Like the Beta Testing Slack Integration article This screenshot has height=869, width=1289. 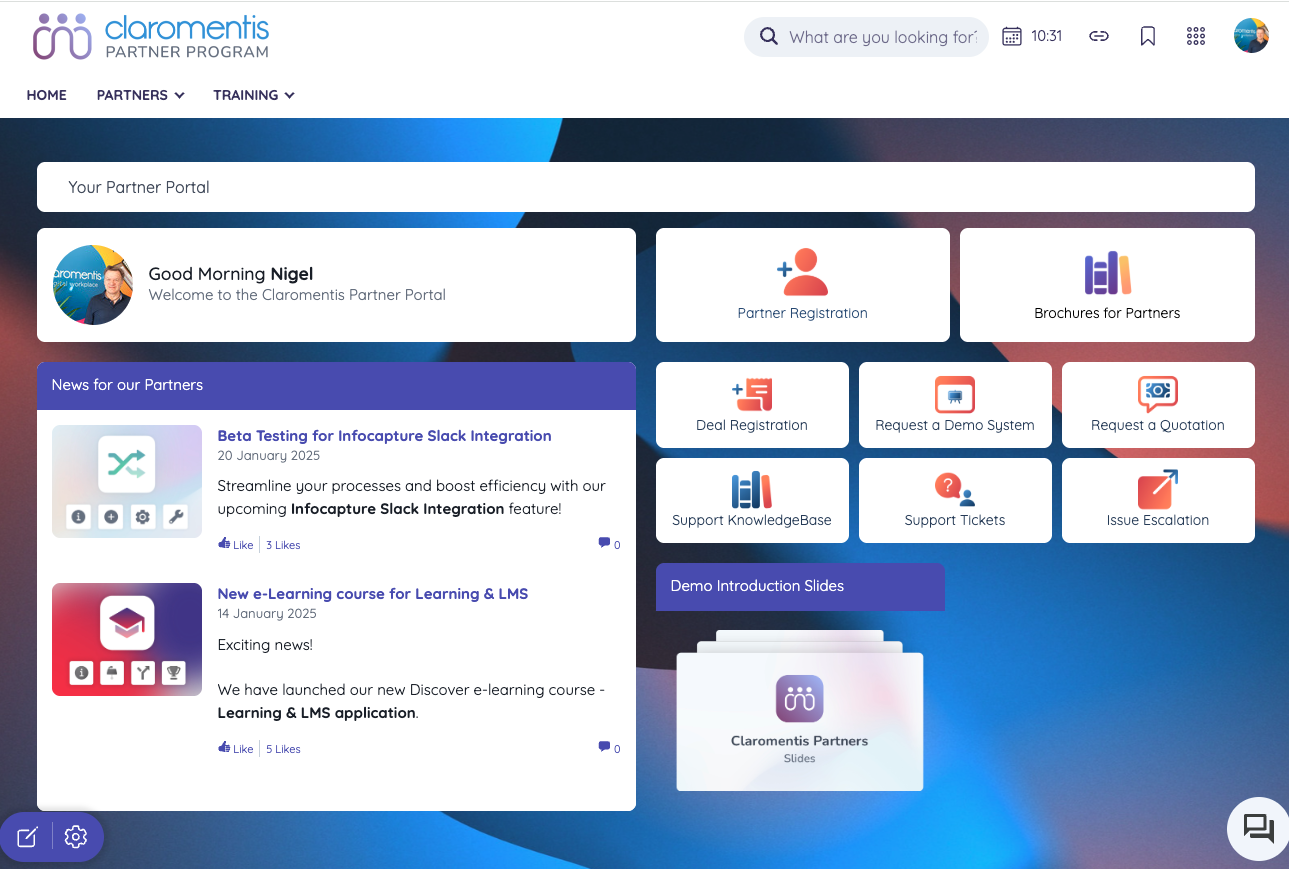[x=236, y=545]
